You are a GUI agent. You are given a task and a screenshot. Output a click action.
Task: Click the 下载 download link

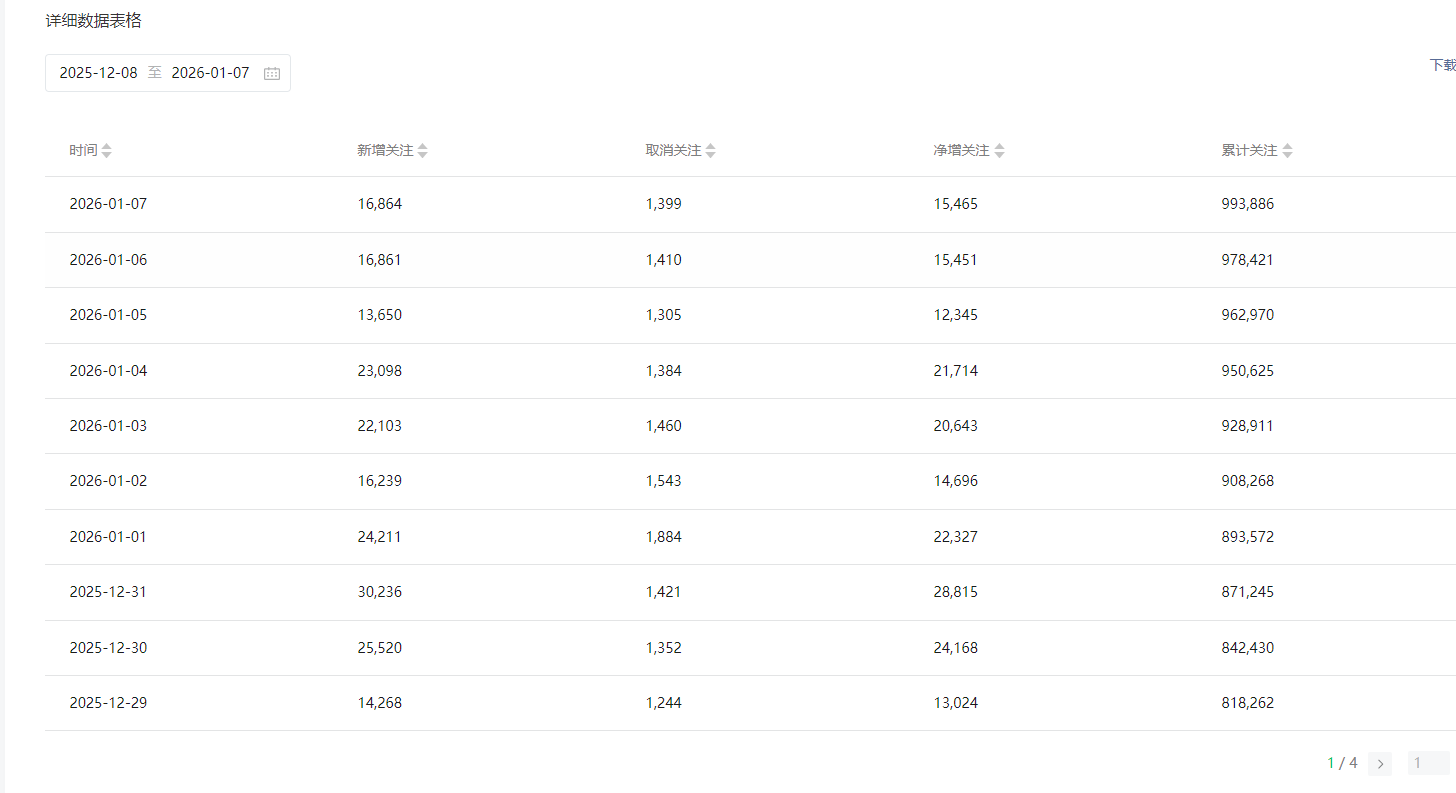[x=1442, y=65]
